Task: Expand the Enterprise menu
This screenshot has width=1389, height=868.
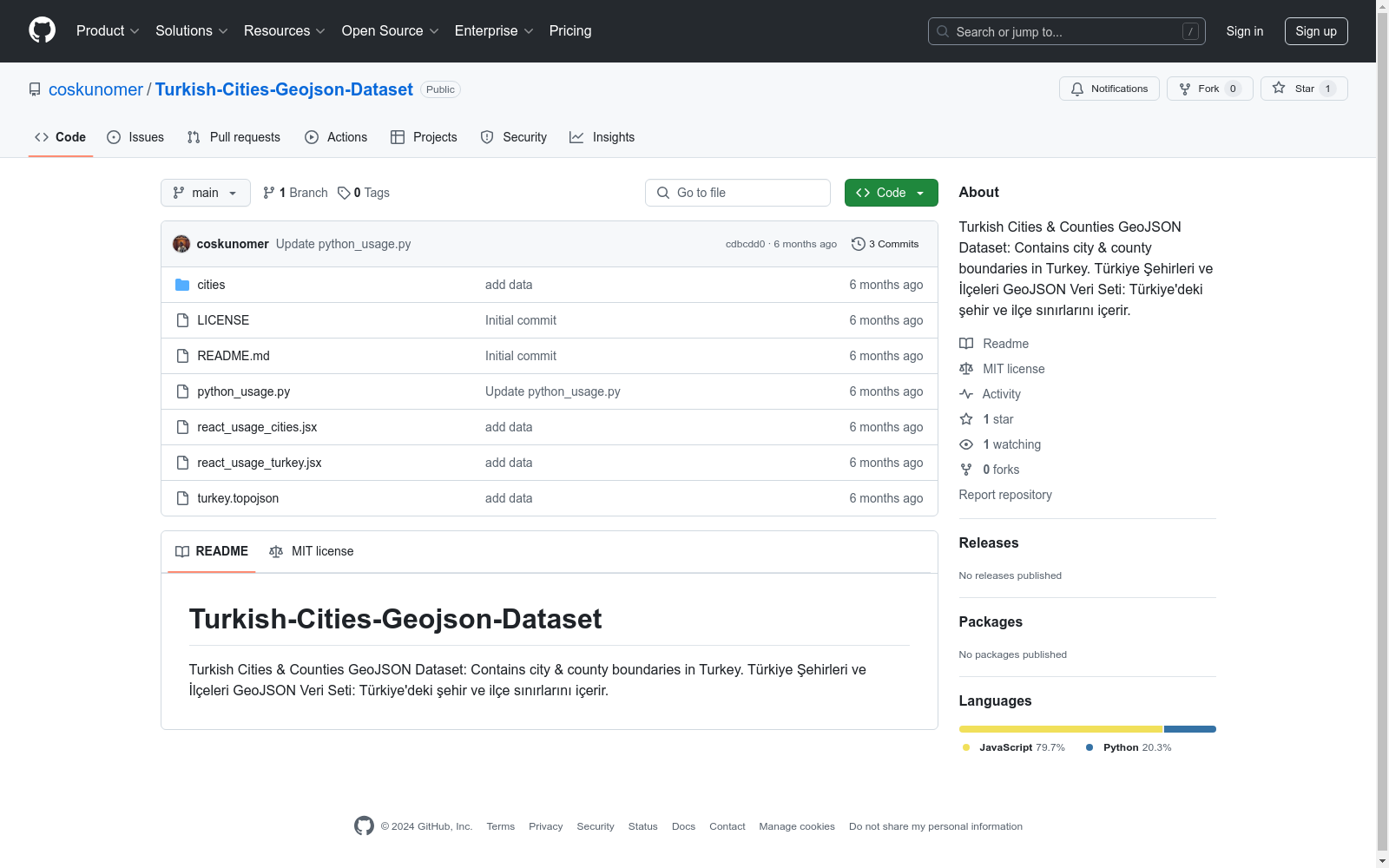Action: click(x=494, y=31)
